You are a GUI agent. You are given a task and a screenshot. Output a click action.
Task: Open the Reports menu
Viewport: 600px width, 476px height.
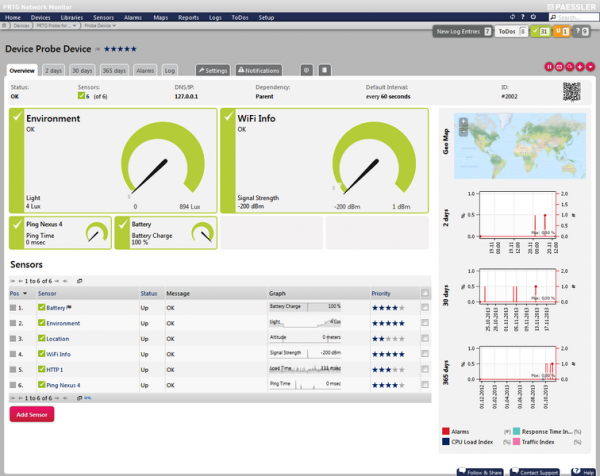pos(188,18)
